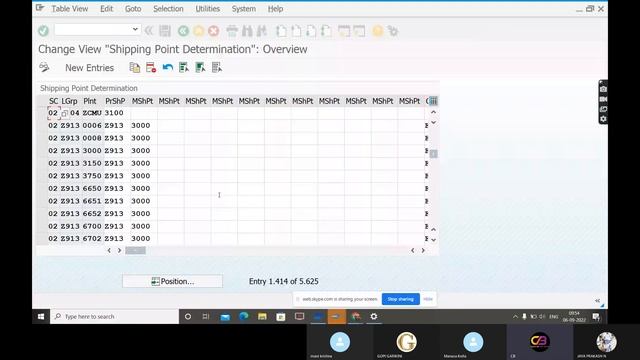Open Microsoft Edge from taskbar
640x360 pixels.
point(244,316)
